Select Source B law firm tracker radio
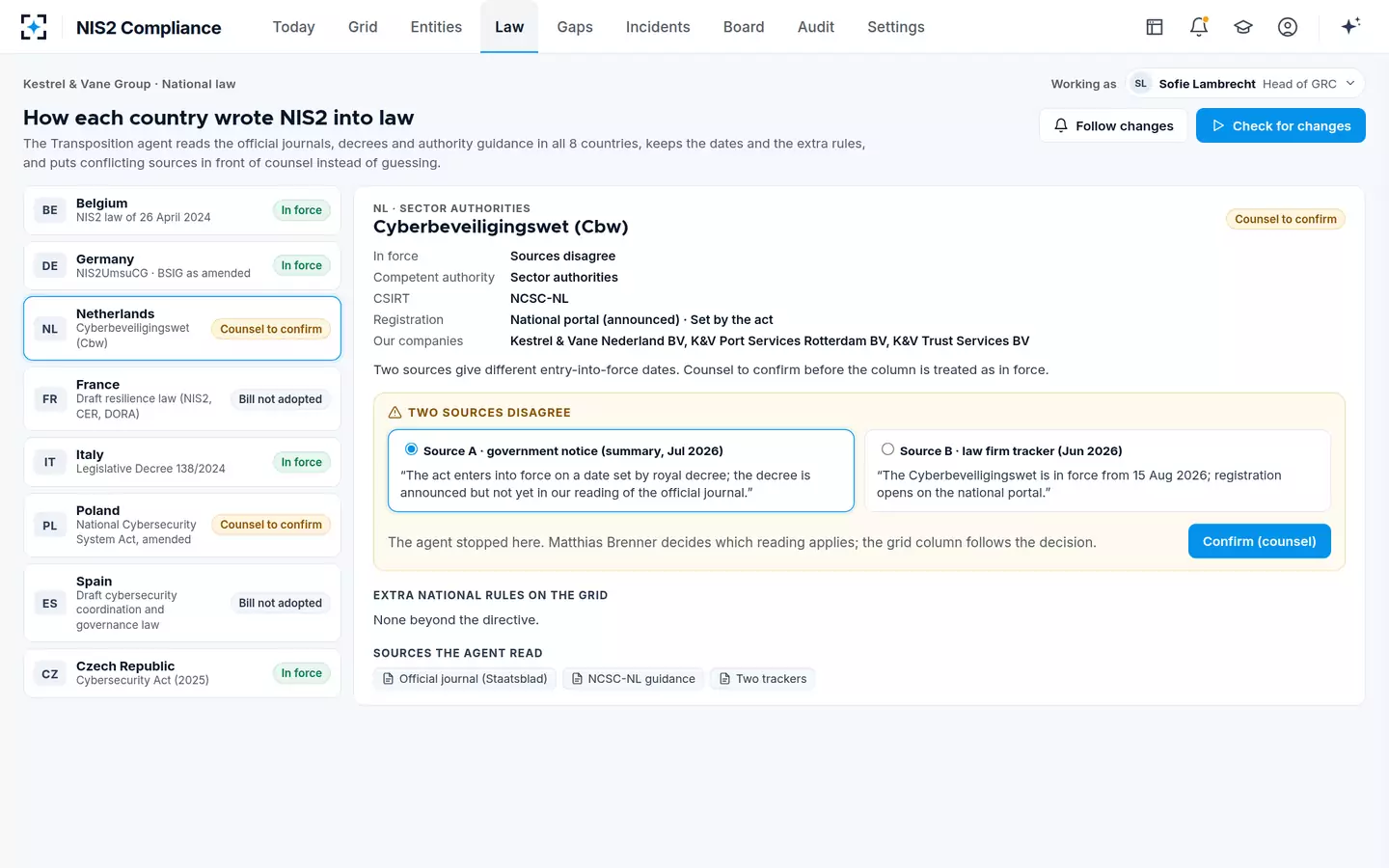The height and width of the screenshot is (868, 1389). 887,449
